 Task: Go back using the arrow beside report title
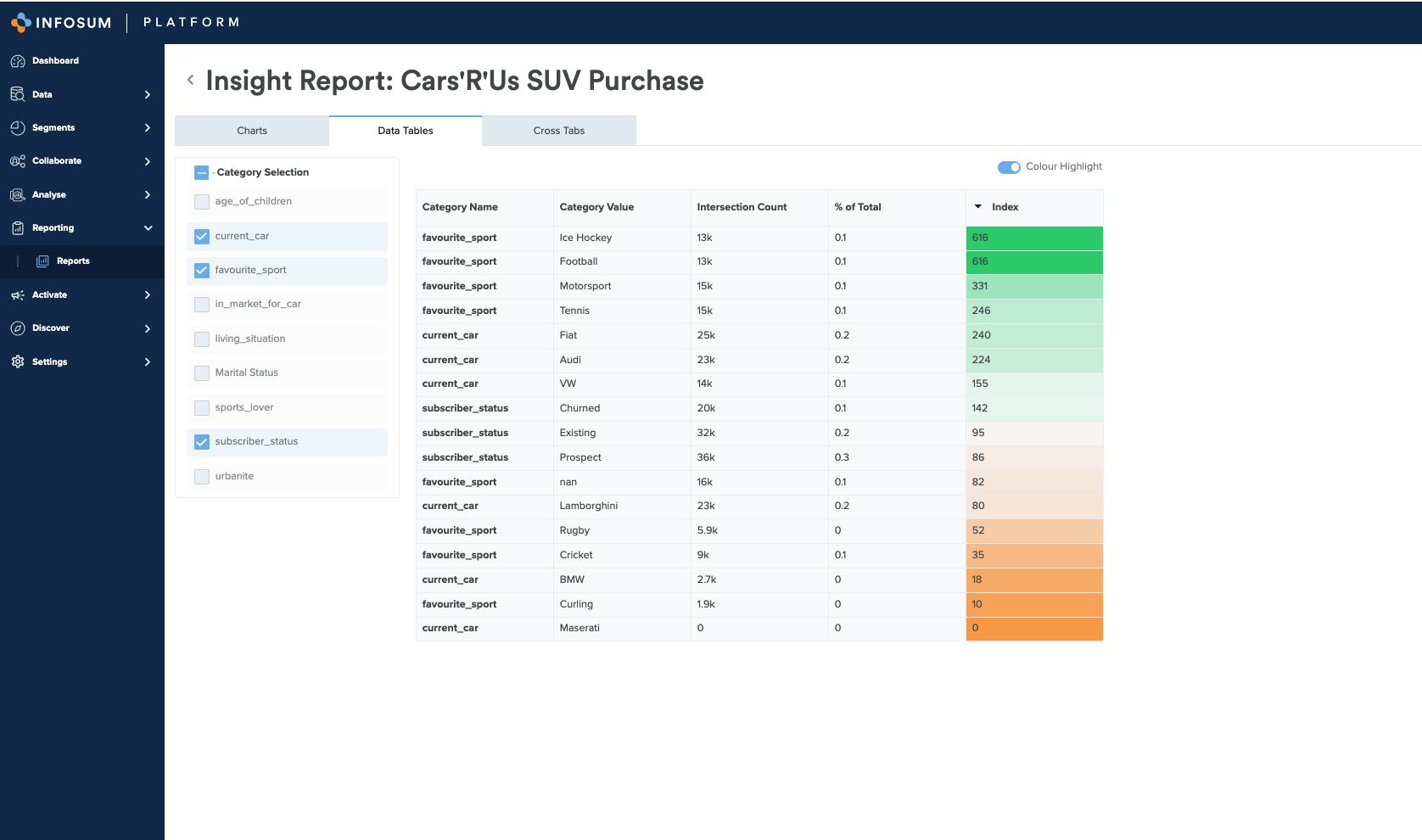191,80
